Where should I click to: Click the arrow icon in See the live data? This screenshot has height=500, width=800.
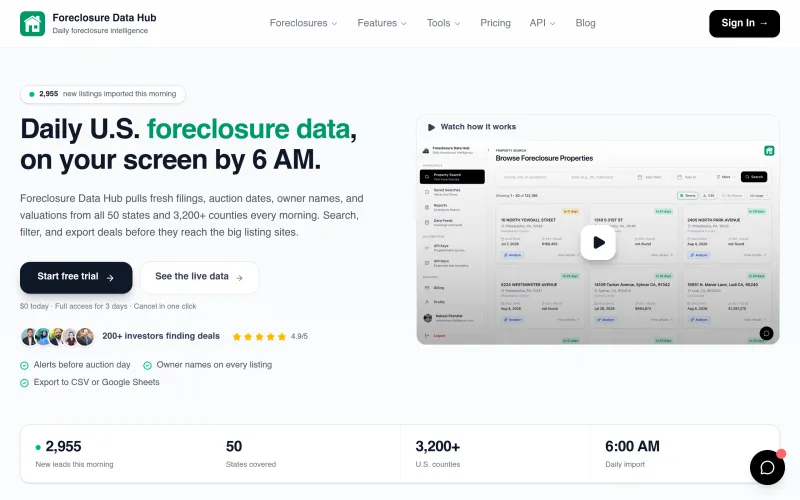[x=239, y=278]
